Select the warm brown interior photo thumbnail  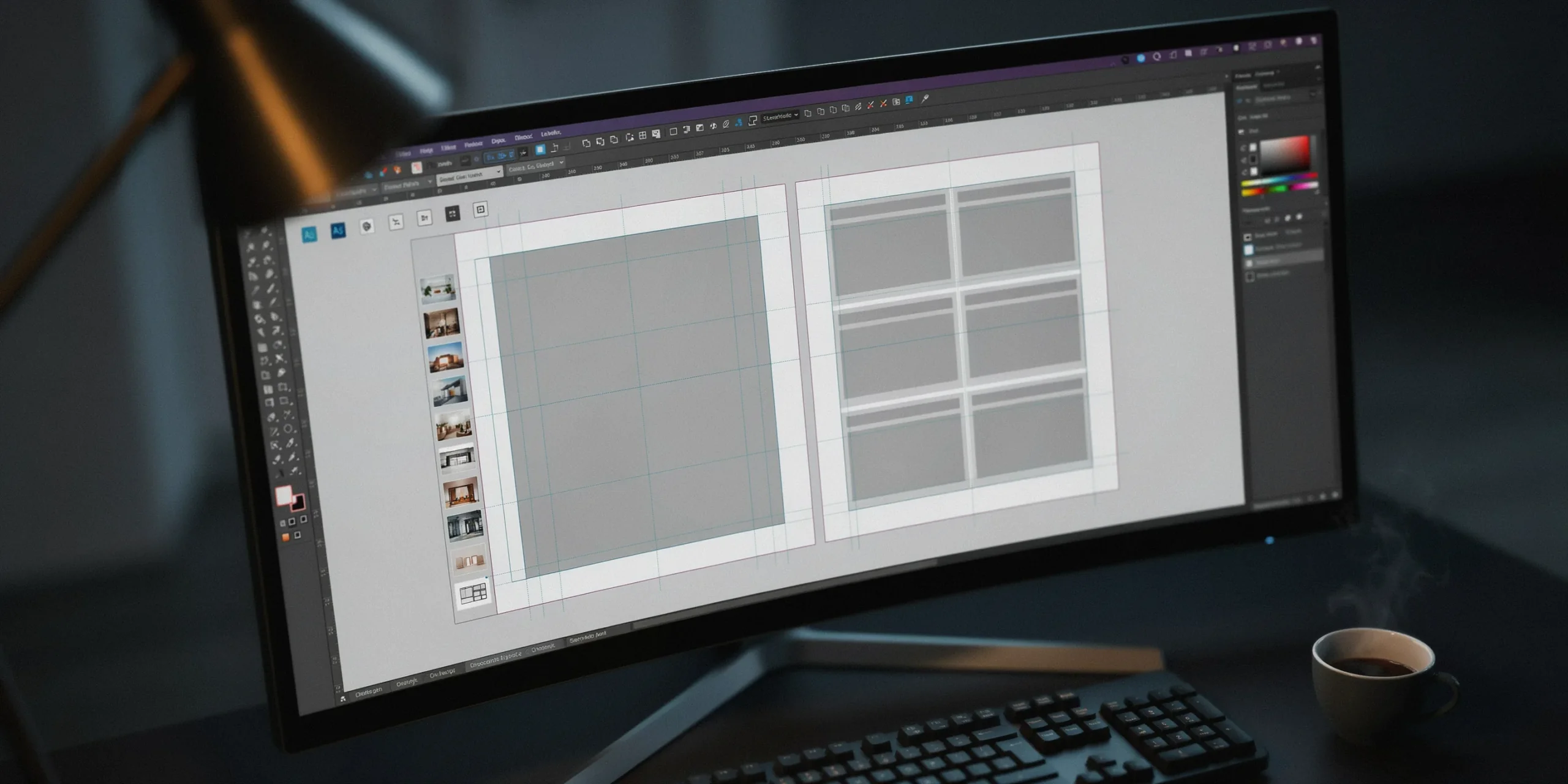(x=442, y=323)
